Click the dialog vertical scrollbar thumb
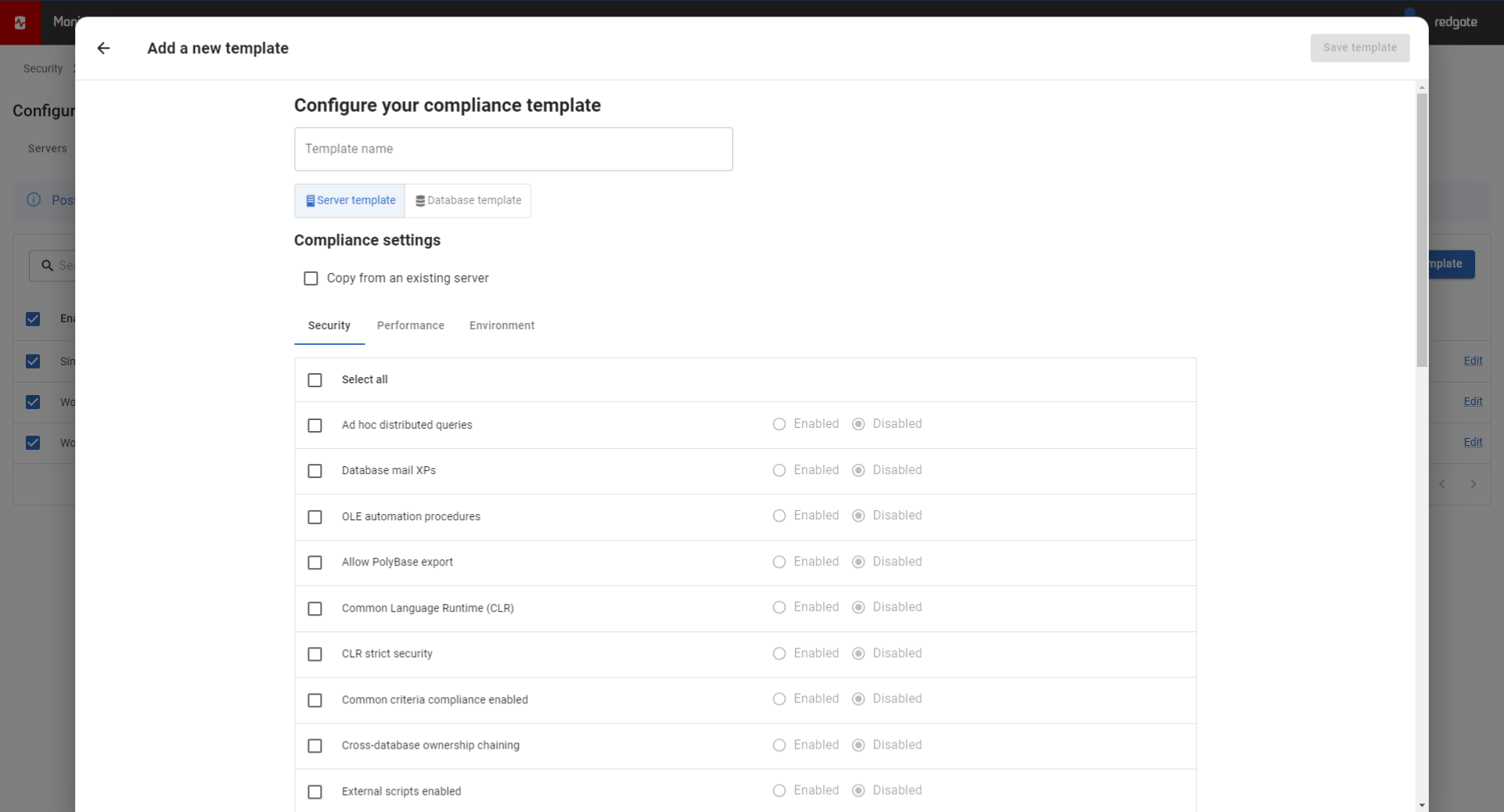Image resolution: width=1504 pixels, height=812 pixels. [1422, 230]
